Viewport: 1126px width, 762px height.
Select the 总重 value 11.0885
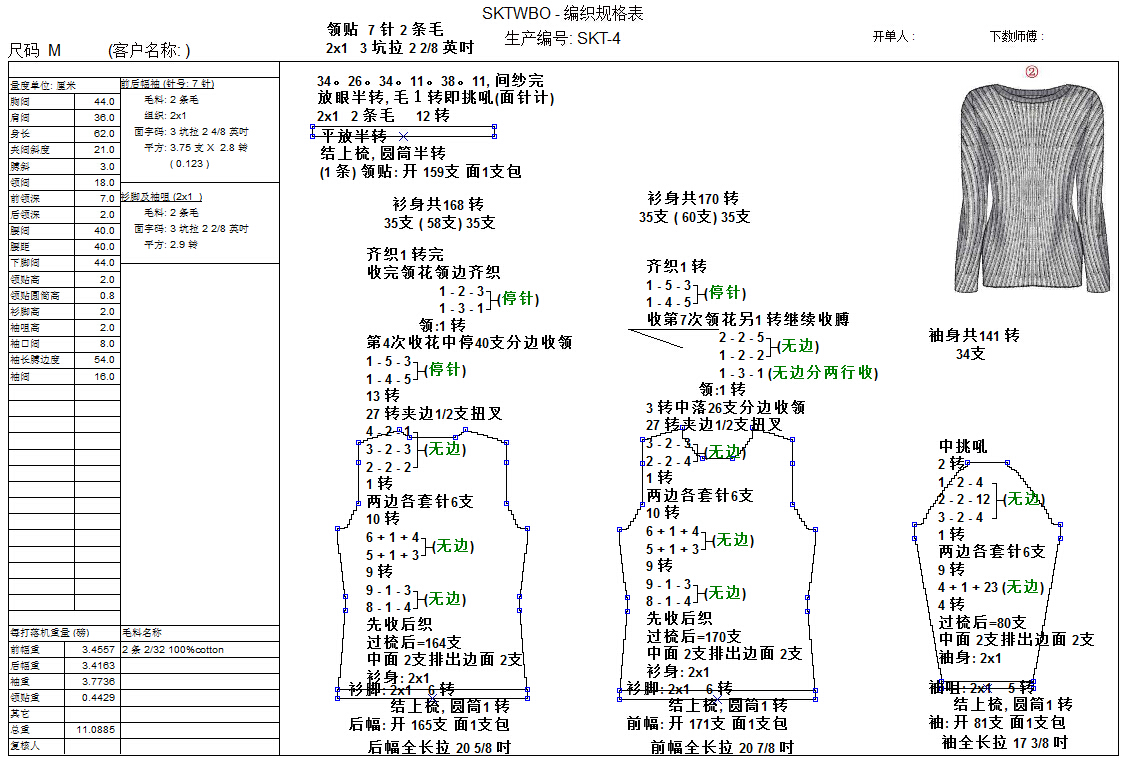point(96,730)
